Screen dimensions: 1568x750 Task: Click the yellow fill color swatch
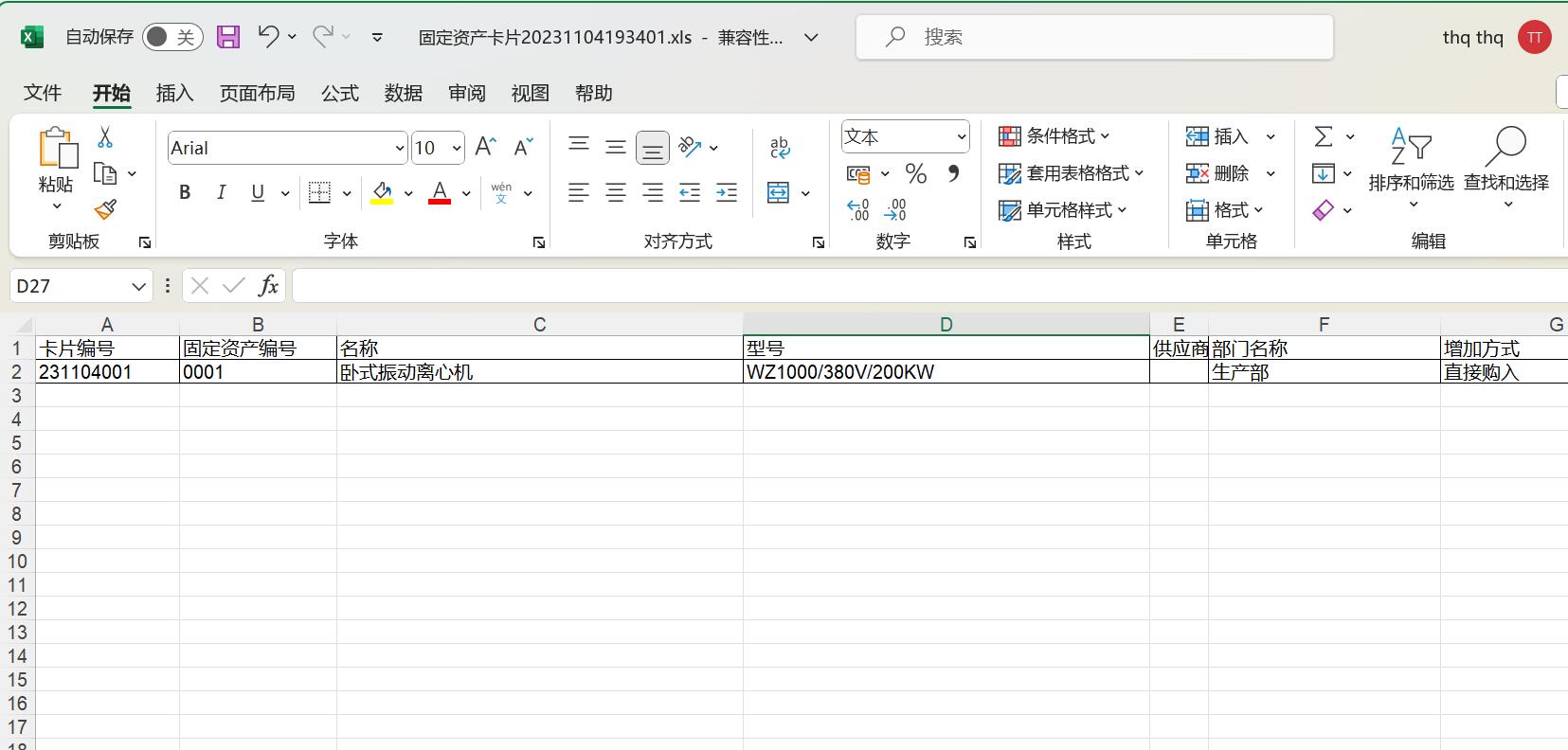pyautogui.click(x=382, y=193)
